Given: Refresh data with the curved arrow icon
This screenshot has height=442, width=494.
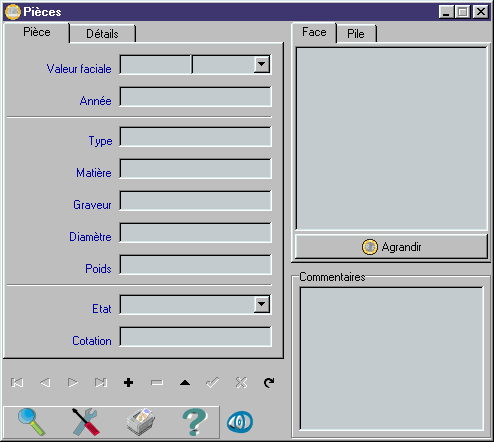Looking at the screenshot, I should (269, 382).
